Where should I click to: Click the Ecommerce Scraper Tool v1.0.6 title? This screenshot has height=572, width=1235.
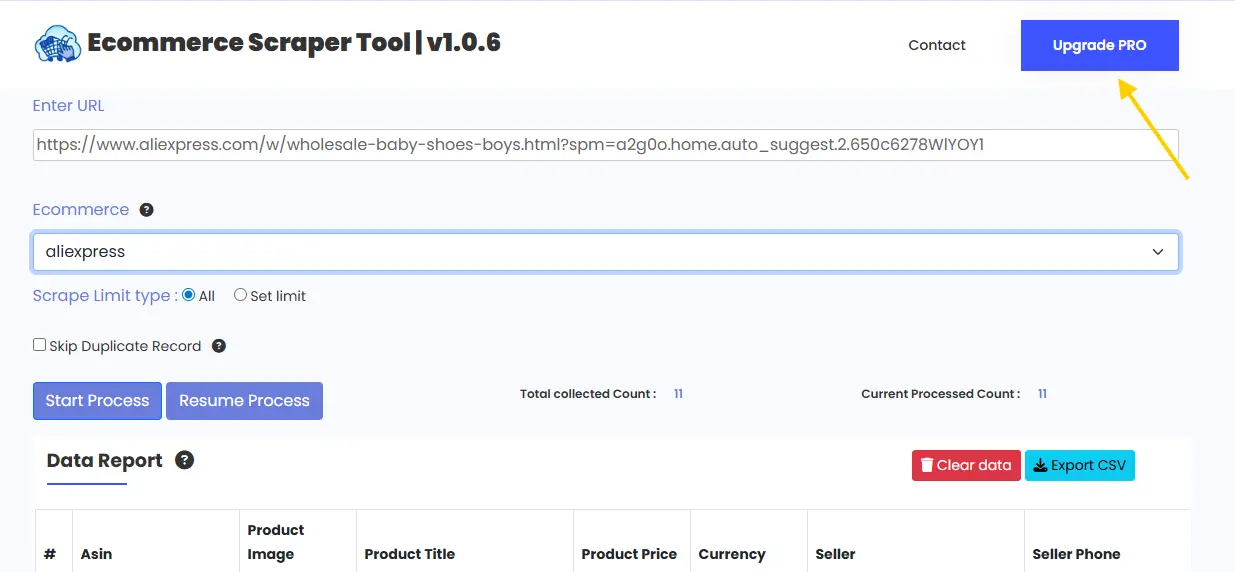(x=294, y=43)
